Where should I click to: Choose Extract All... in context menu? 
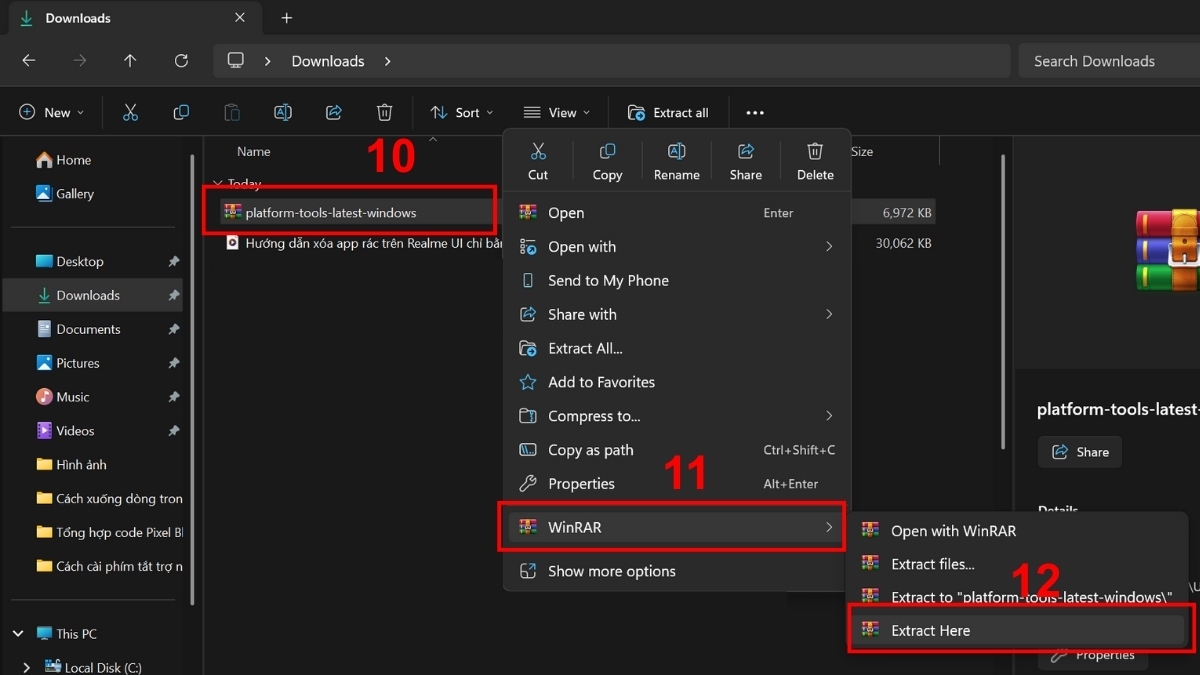[585, 348]
